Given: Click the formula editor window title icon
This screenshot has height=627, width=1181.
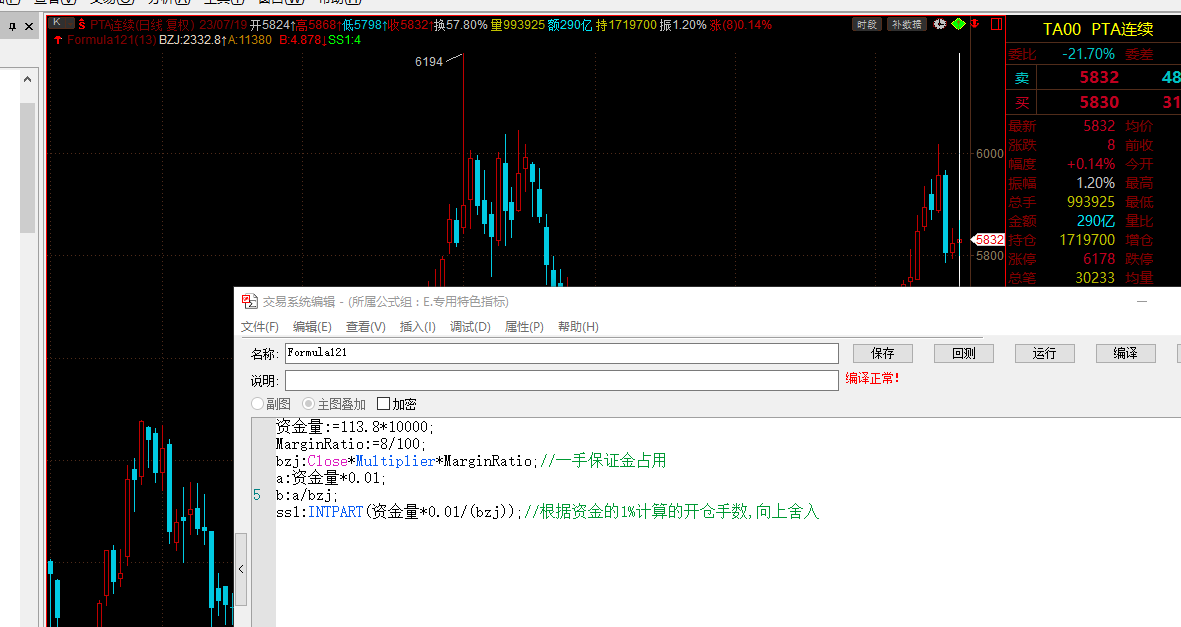Looking at the screenshot, I should [x=249, y=301].
